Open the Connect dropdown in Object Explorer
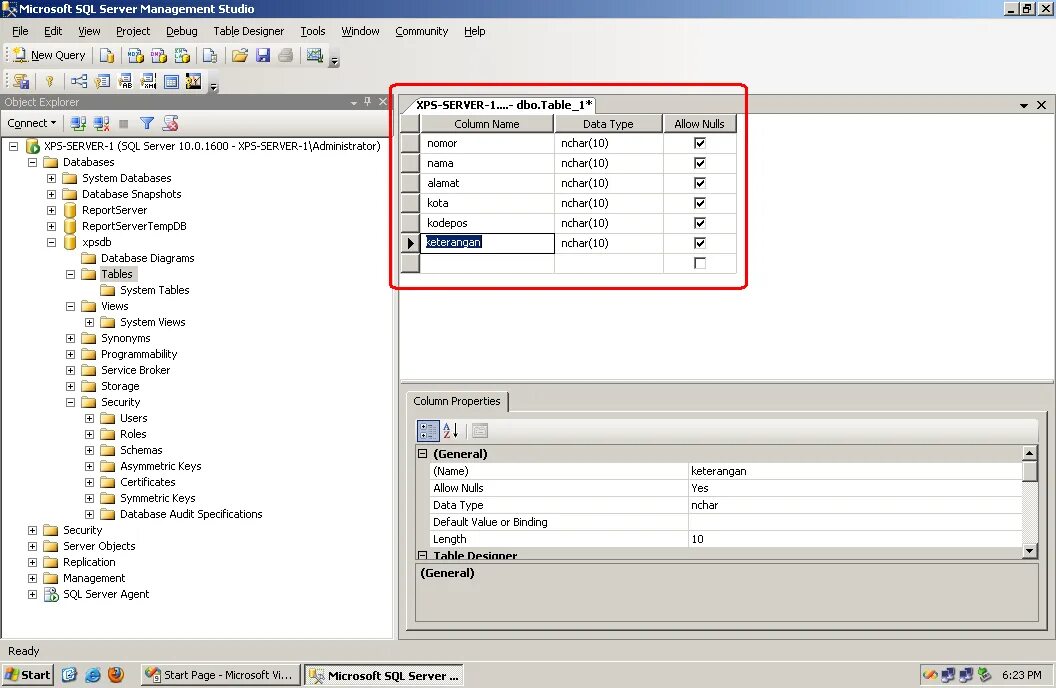The height and width of the screenshot is (688, 1056). [32, 123]
